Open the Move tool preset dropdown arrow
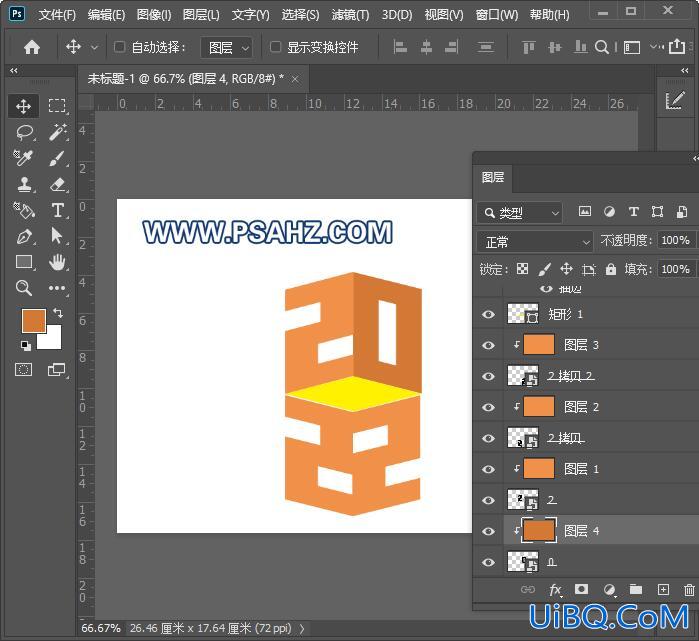This screenshot has width=699, height=641. tap(95, 47)
